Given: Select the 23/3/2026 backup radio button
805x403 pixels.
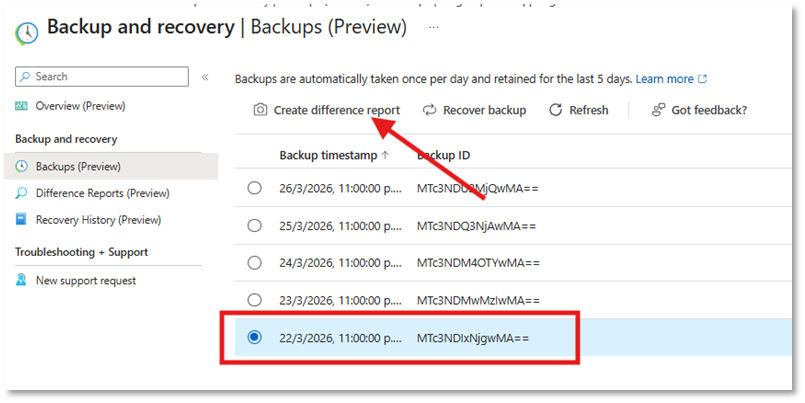Looking at the screenshot, I should [254, 300].
